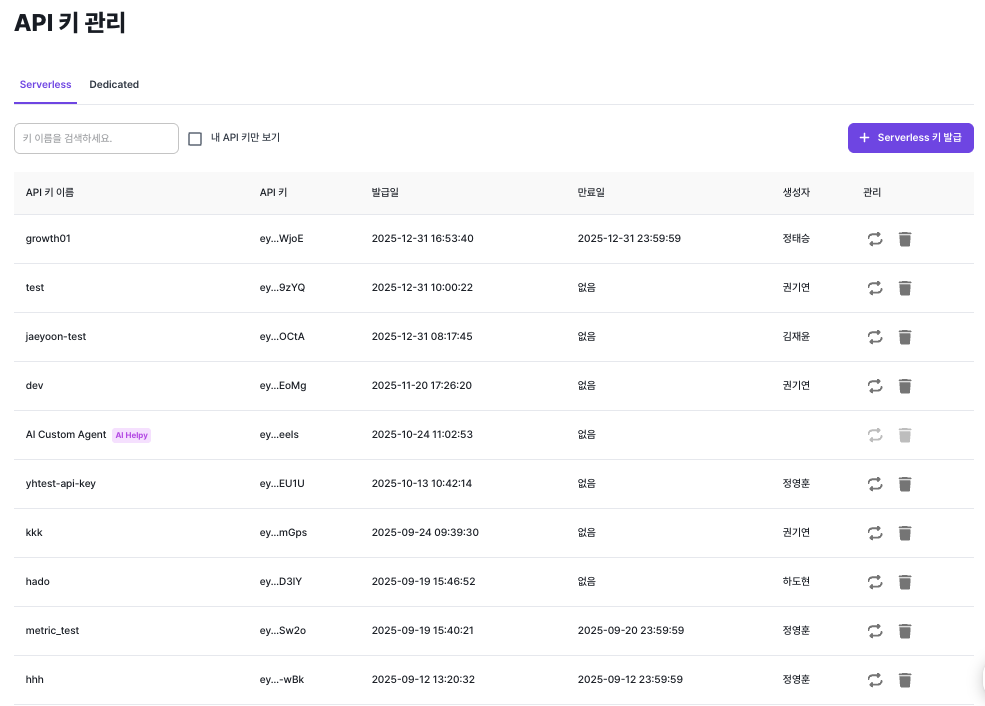The height and width of the screenshot is (706, 985).
Task: Click trash icon for test key
Action: pyautogui.click(x=905, y=288)
